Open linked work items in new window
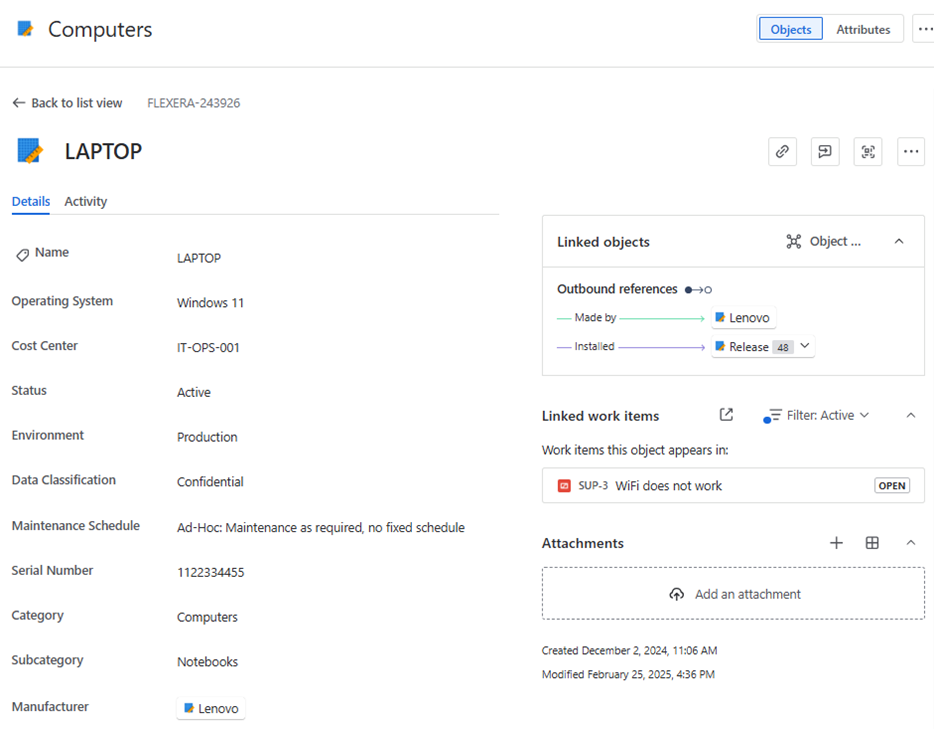Screen dimensions: 934x729 [726, 415]
